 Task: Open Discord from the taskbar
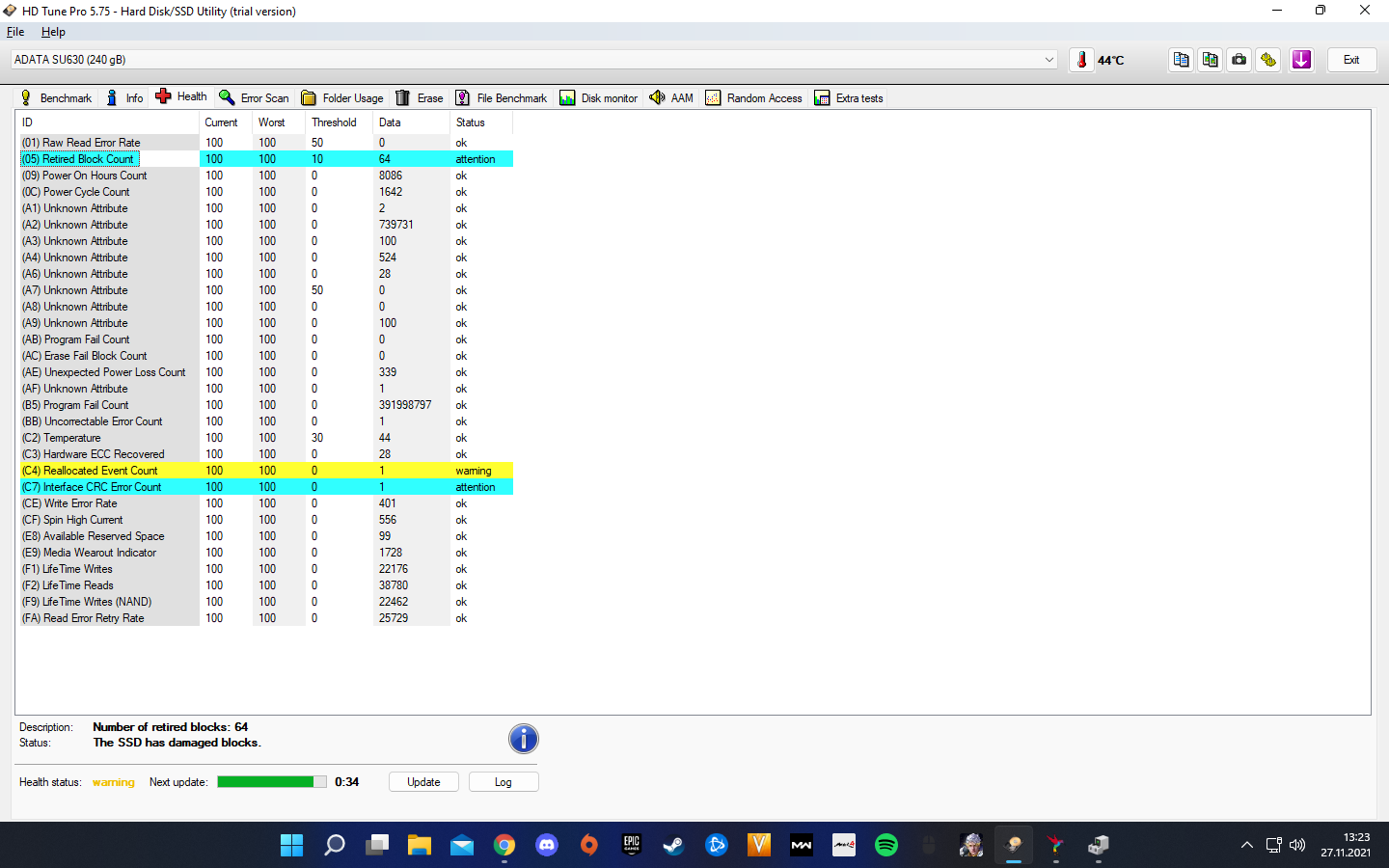click(x=546, y=846)
